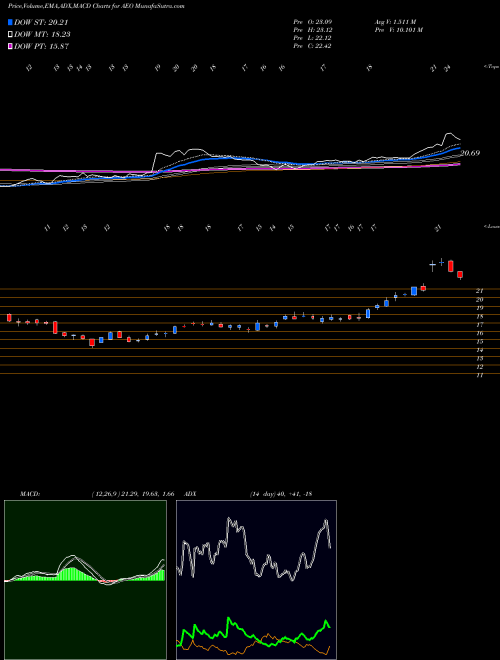
Task: Click the last red candlestick on the price chart
Action: click(460, 275)
